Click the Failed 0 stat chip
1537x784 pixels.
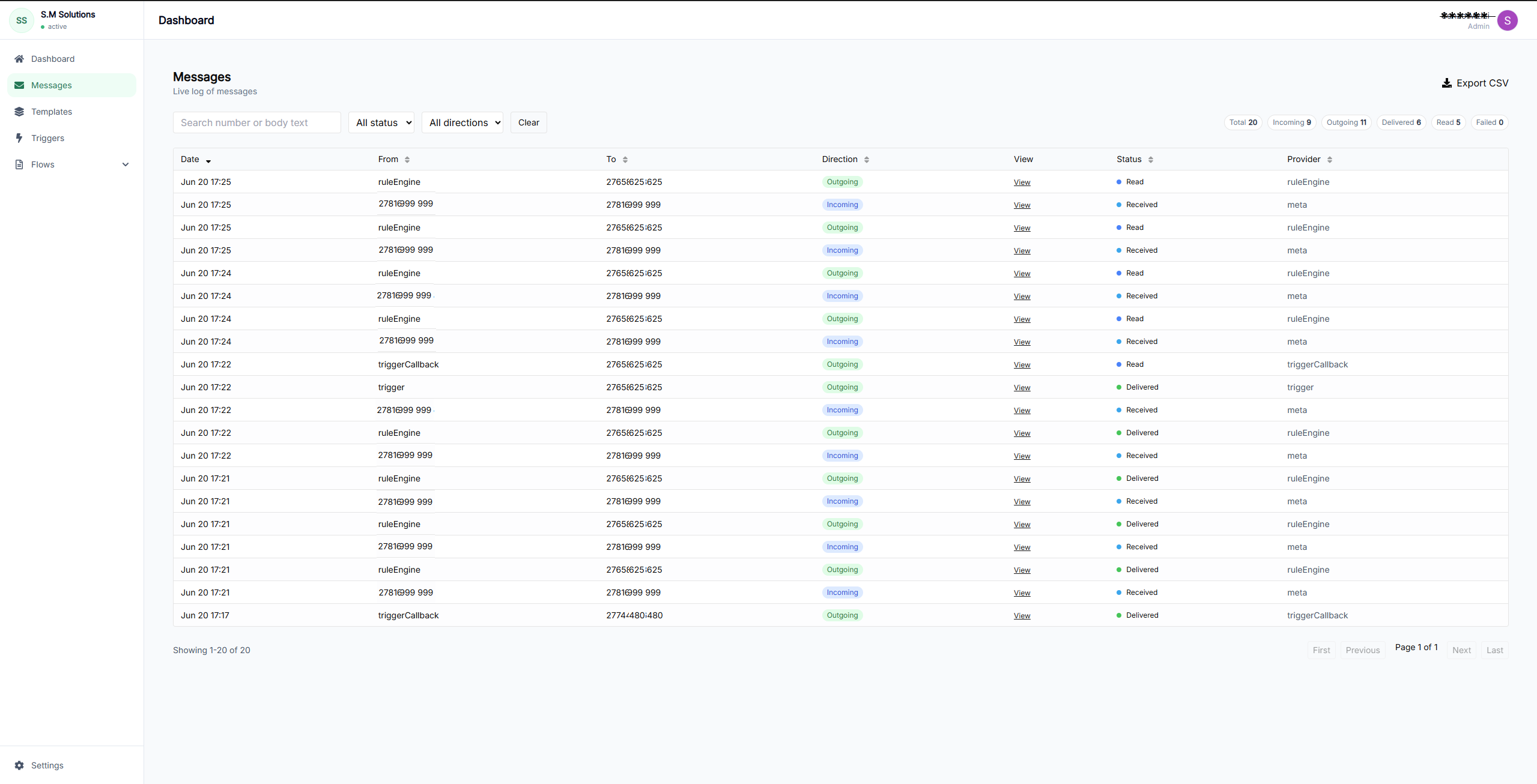tap(1490, 122)
